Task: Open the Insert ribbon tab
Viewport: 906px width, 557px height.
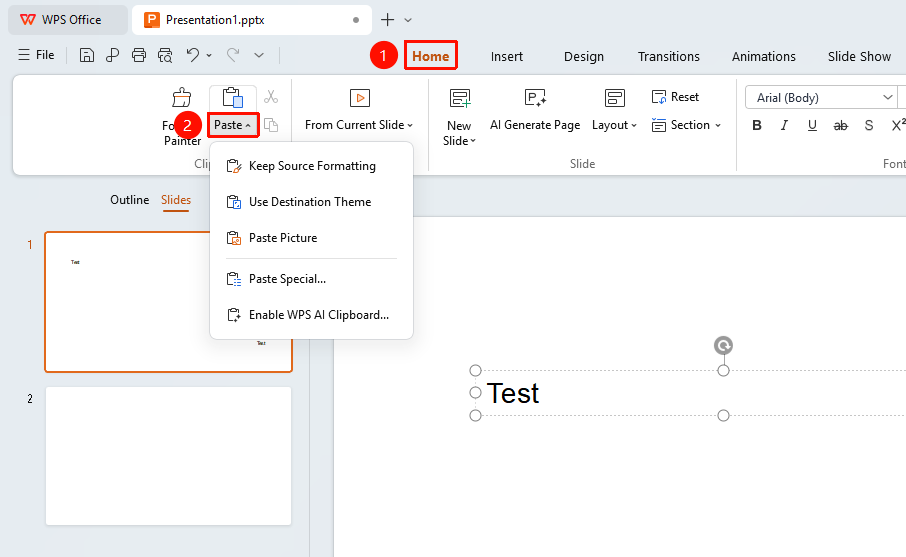Action: [507, 57]
